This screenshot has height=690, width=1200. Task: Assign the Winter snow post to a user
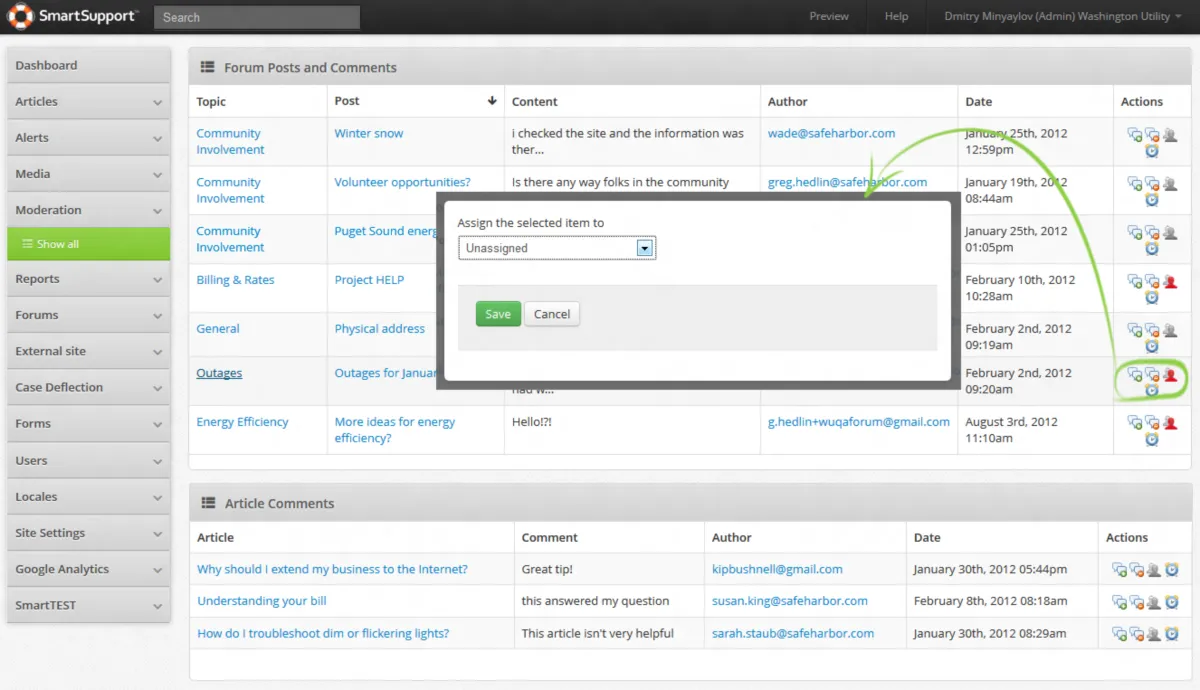point(1170,135)
